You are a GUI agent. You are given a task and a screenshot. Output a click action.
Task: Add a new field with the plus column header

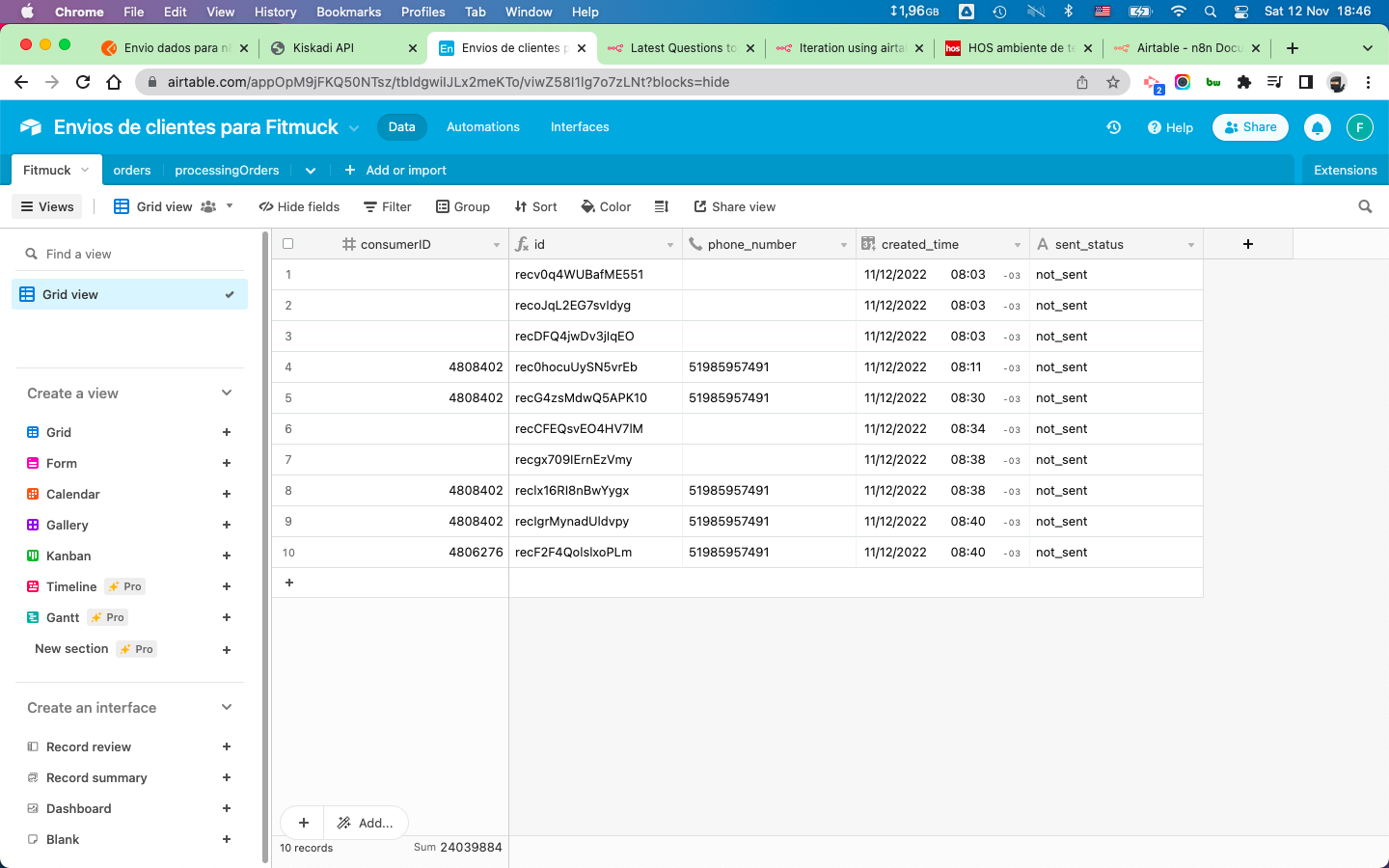[x=1247, y=244]
